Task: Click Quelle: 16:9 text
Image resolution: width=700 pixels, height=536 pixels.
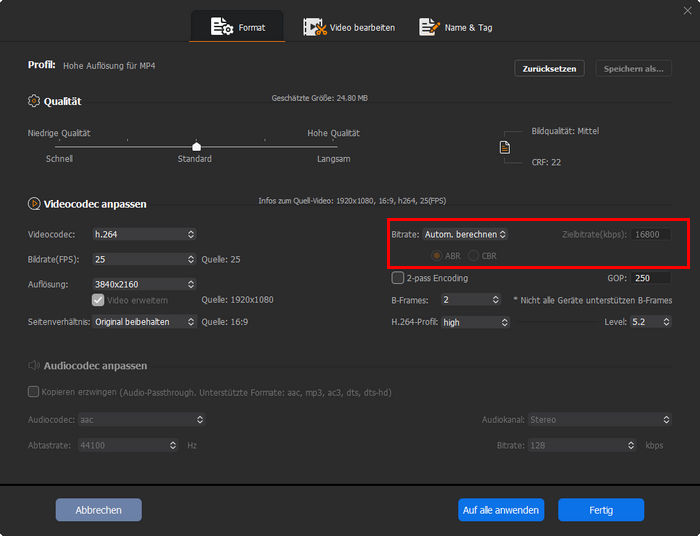Action: pos(225,322)
